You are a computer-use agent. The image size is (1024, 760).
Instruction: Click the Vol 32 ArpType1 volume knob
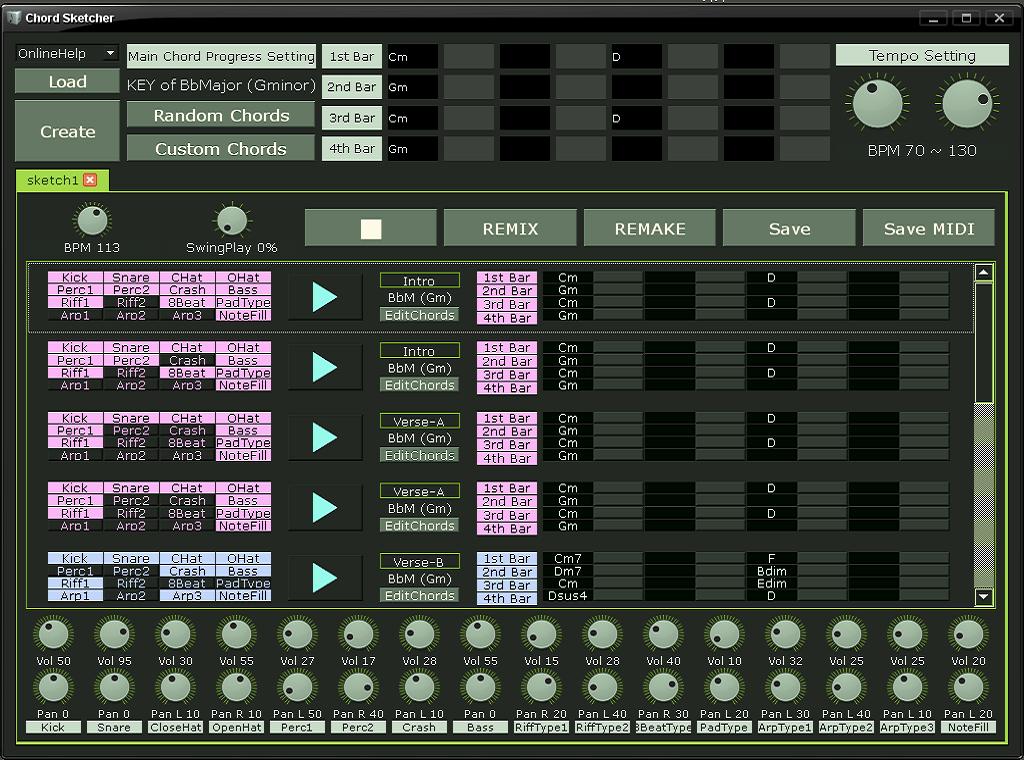tap(785, 635)
